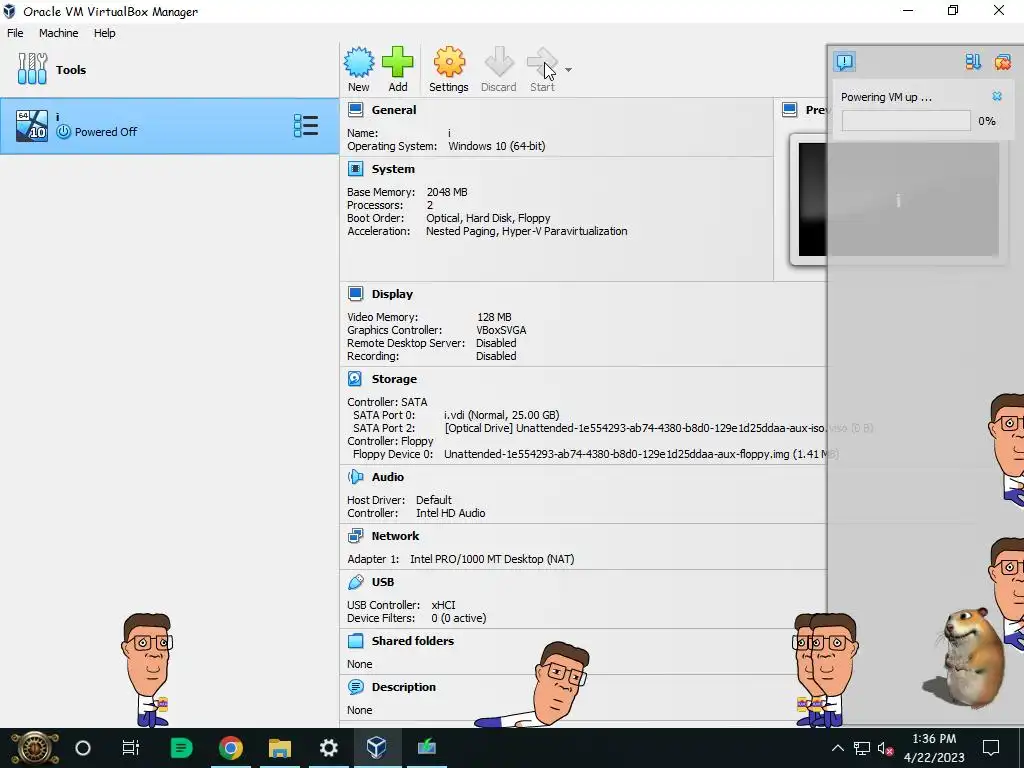The image size is (1024, 768).
Task: Open File Explorer from the taskbar
Action: click(x=280, y=748)
